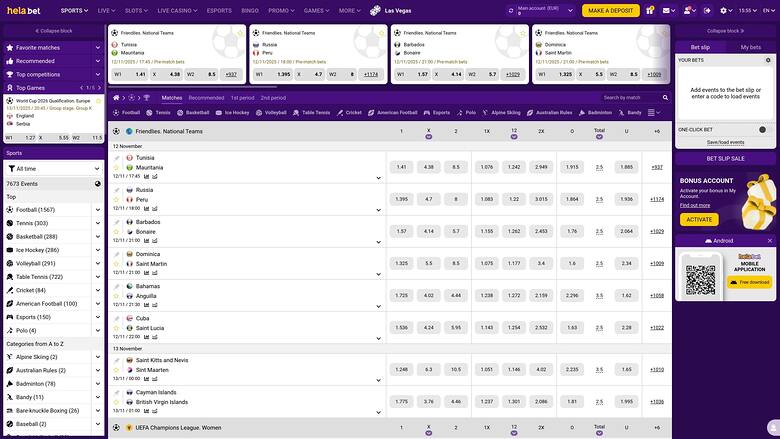Open the messages envelope icon

(666, 10)
